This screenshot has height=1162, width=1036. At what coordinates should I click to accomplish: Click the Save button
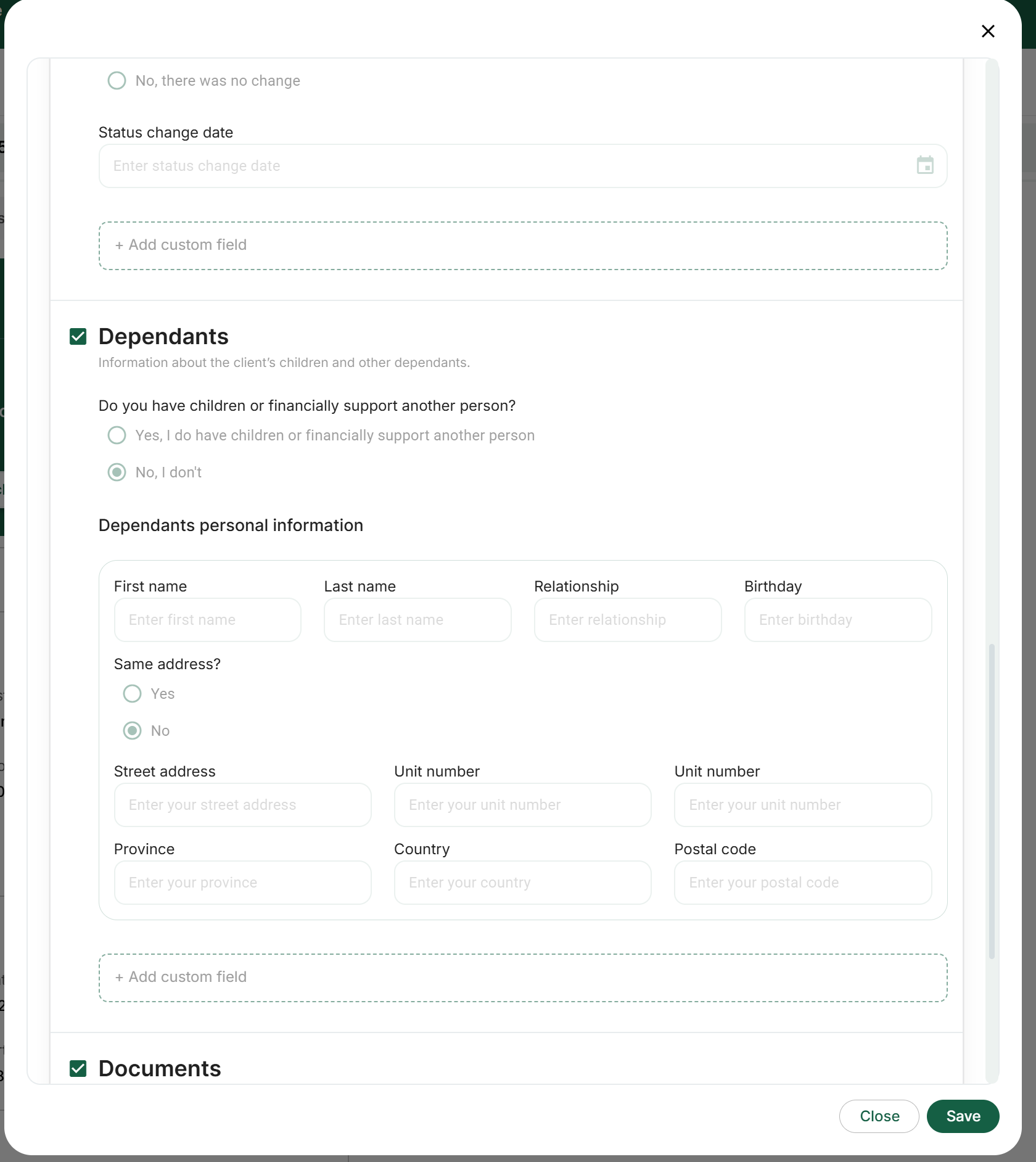coord(962,1116)
